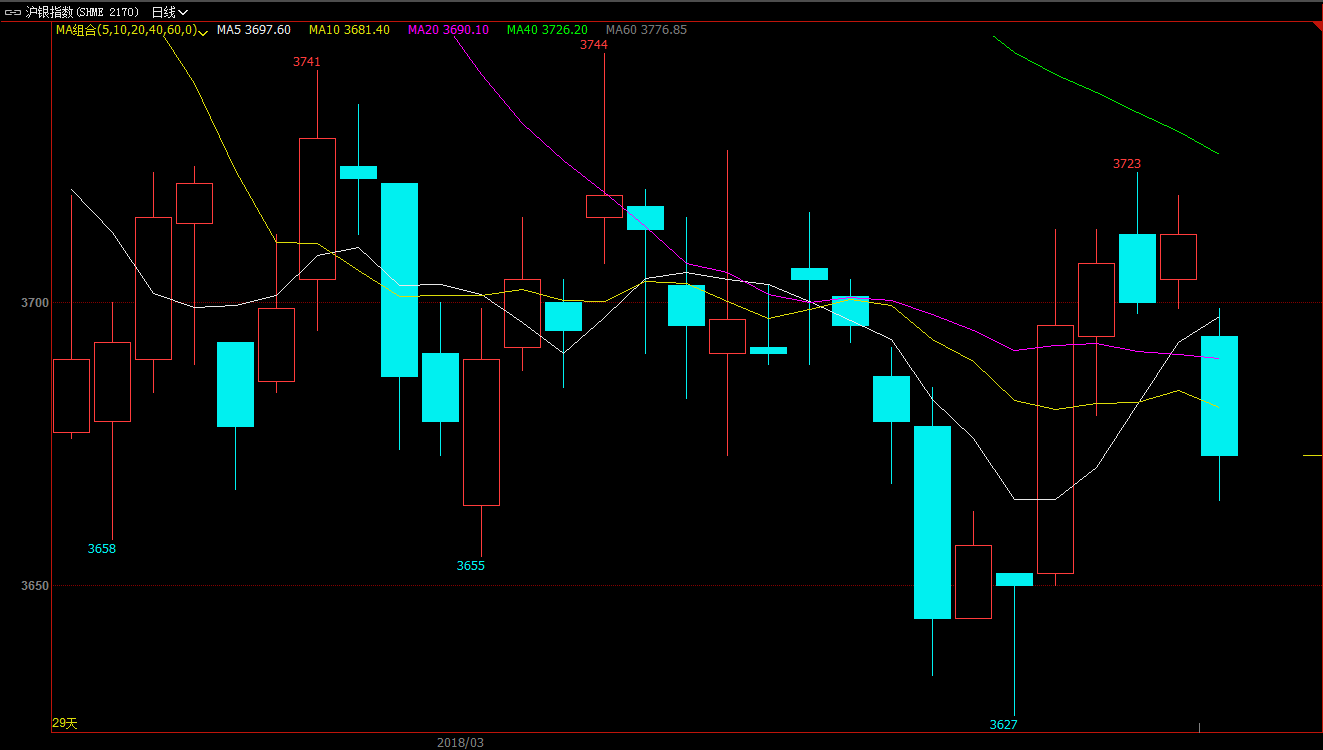Click the MA10 3681.40 legend value
The height and width of the screenshot is (750, 1323).
click(x=349, y=30)
